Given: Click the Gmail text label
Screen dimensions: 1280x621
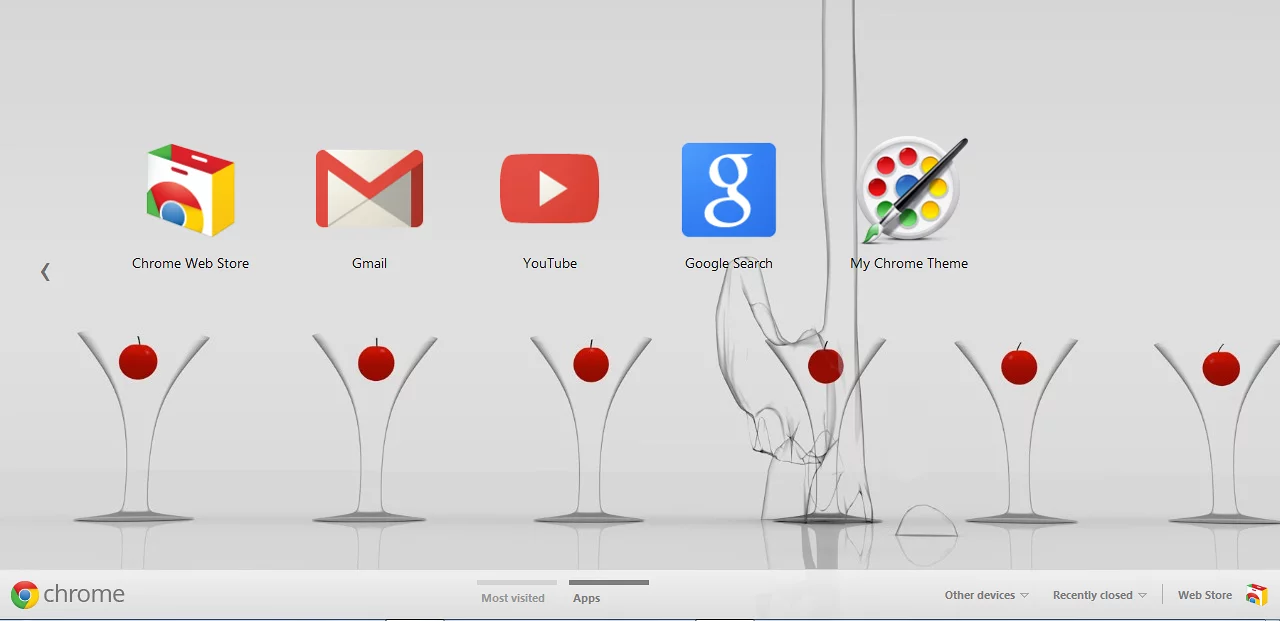Looking at the screenshot, I should click(x=369, y=263).
